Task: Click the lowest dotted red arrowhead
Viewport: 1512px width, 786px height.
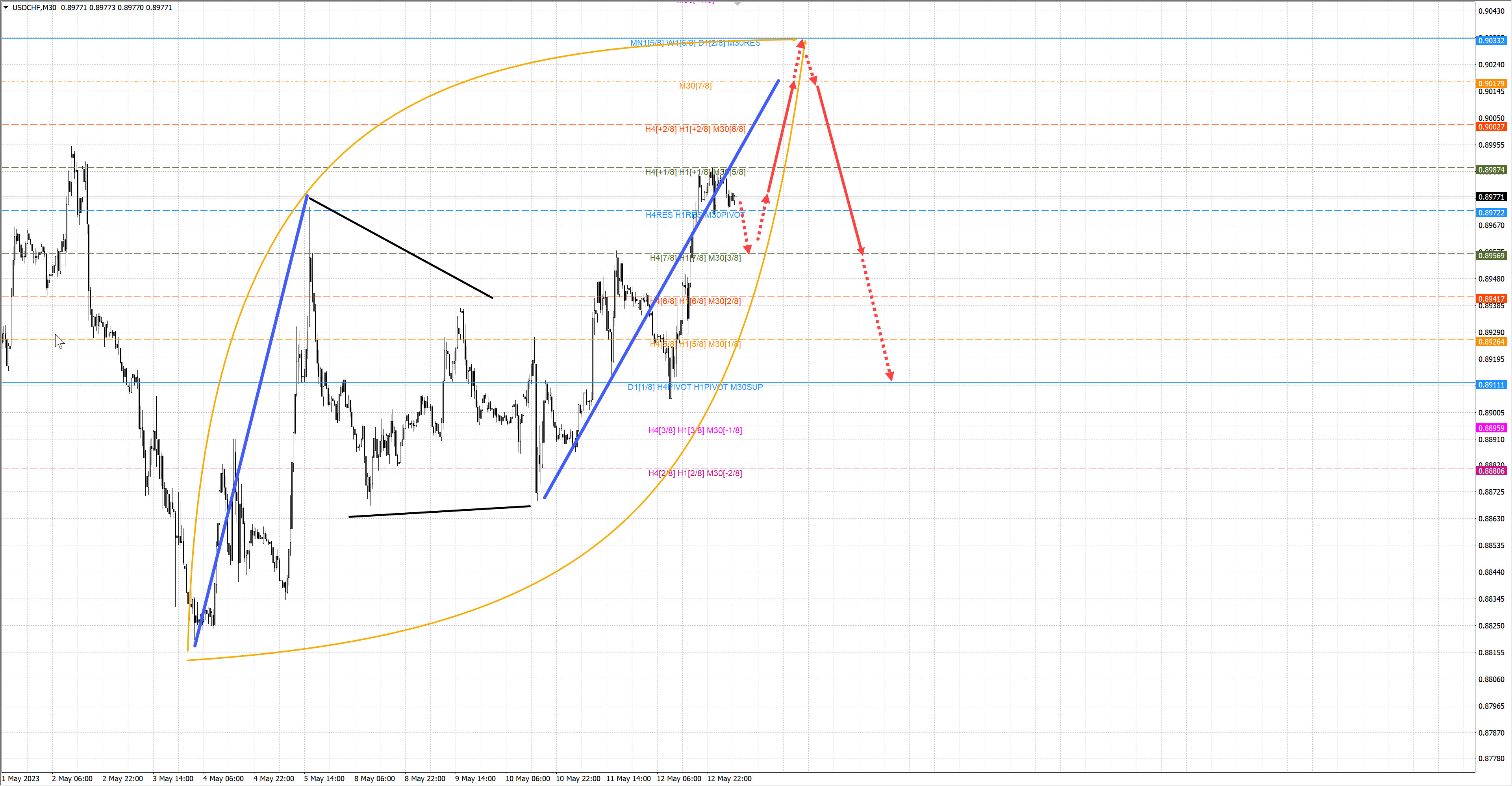Action: click(x=890, y=376)
